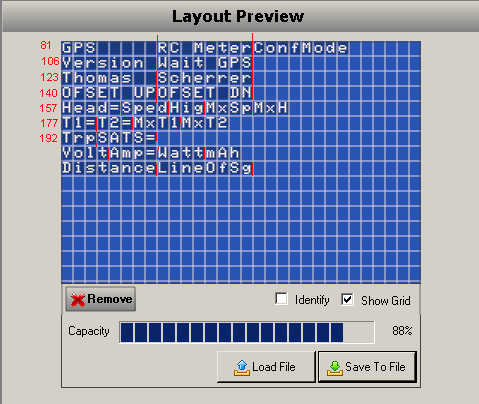Click the red X Remove icon
The image size is (479, 404).
pyautogui.click(x=78, y=299)
